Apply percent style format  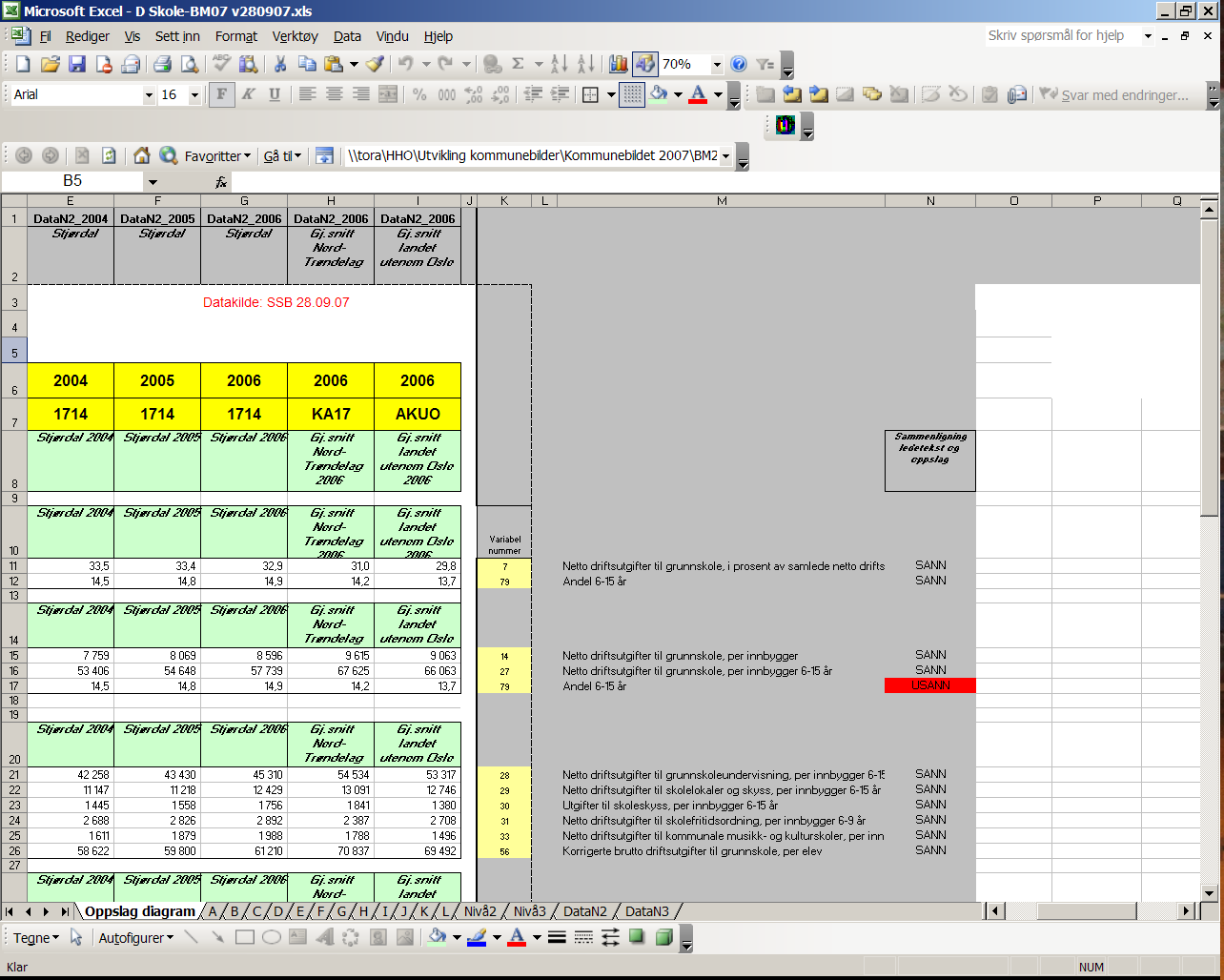pos(419,94)
